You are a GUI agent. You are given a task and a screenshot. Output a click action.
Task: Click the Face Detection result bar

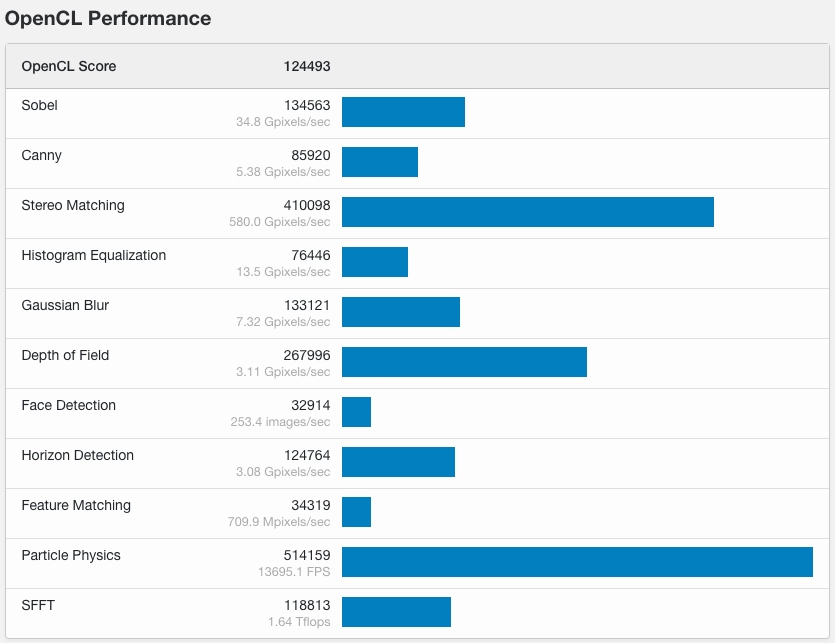[x=356, y=412]
